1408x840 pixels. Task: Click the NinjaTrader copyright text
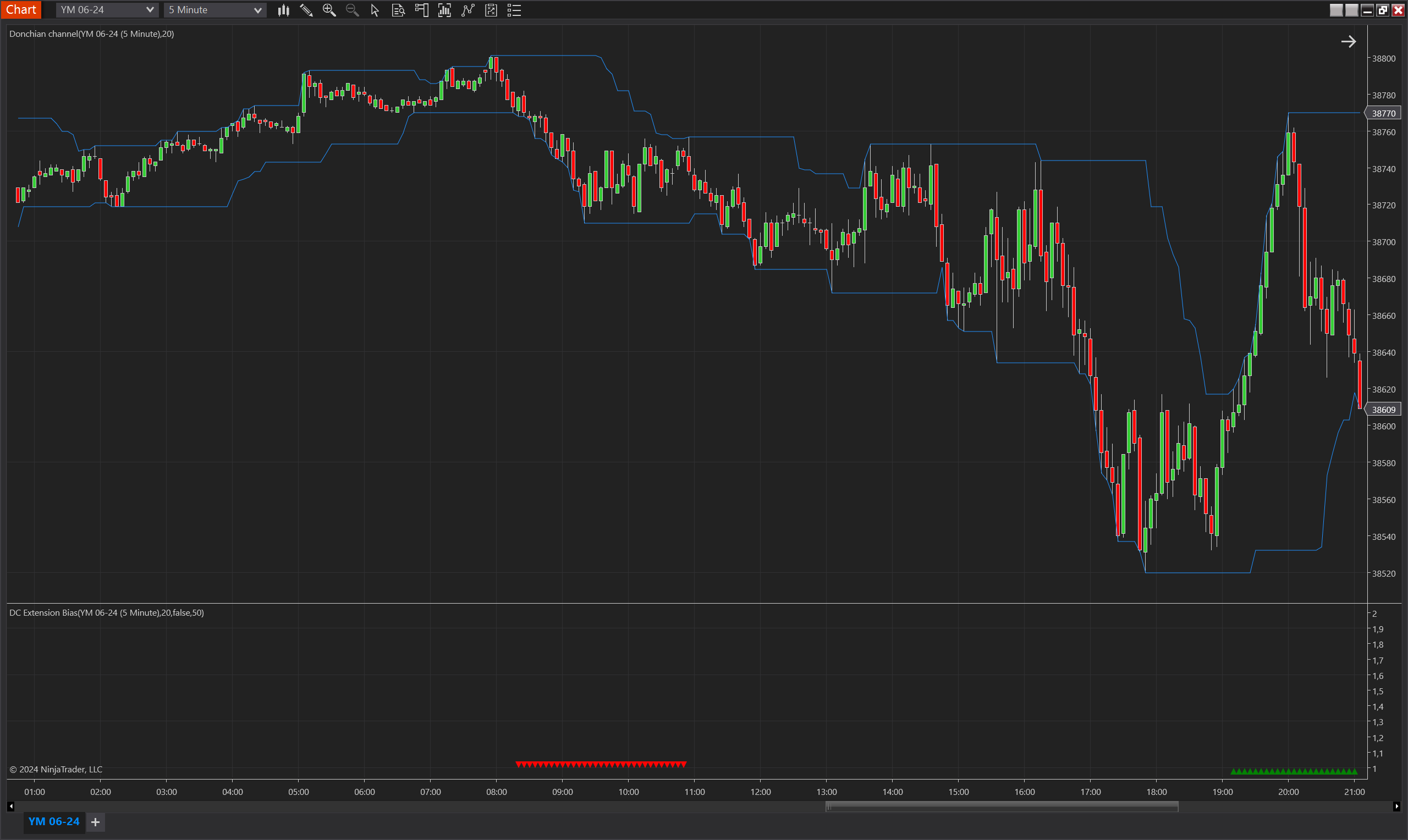pos(56,769)
